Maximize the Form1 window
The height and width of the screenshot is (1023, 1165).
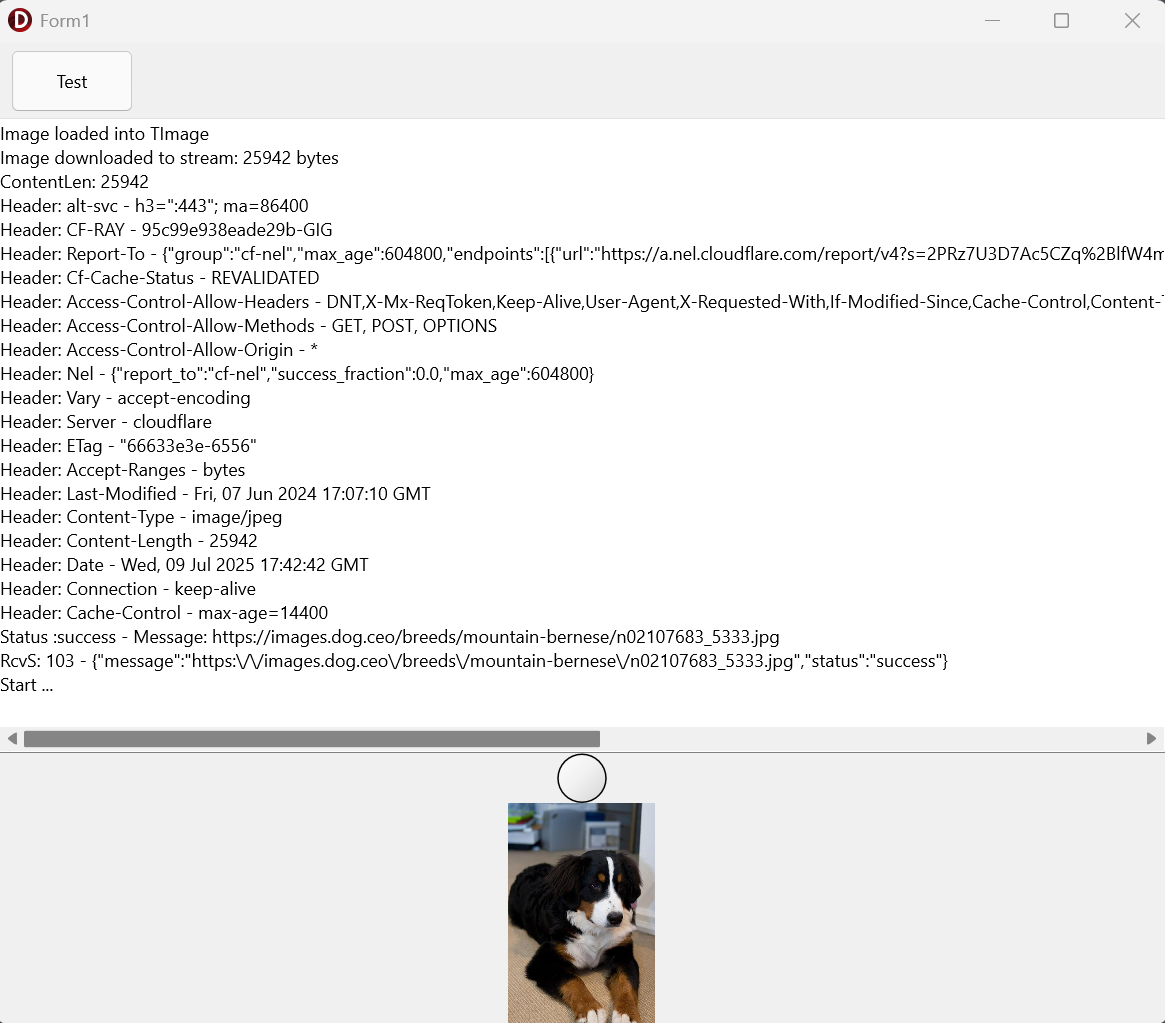[1061, 21]
